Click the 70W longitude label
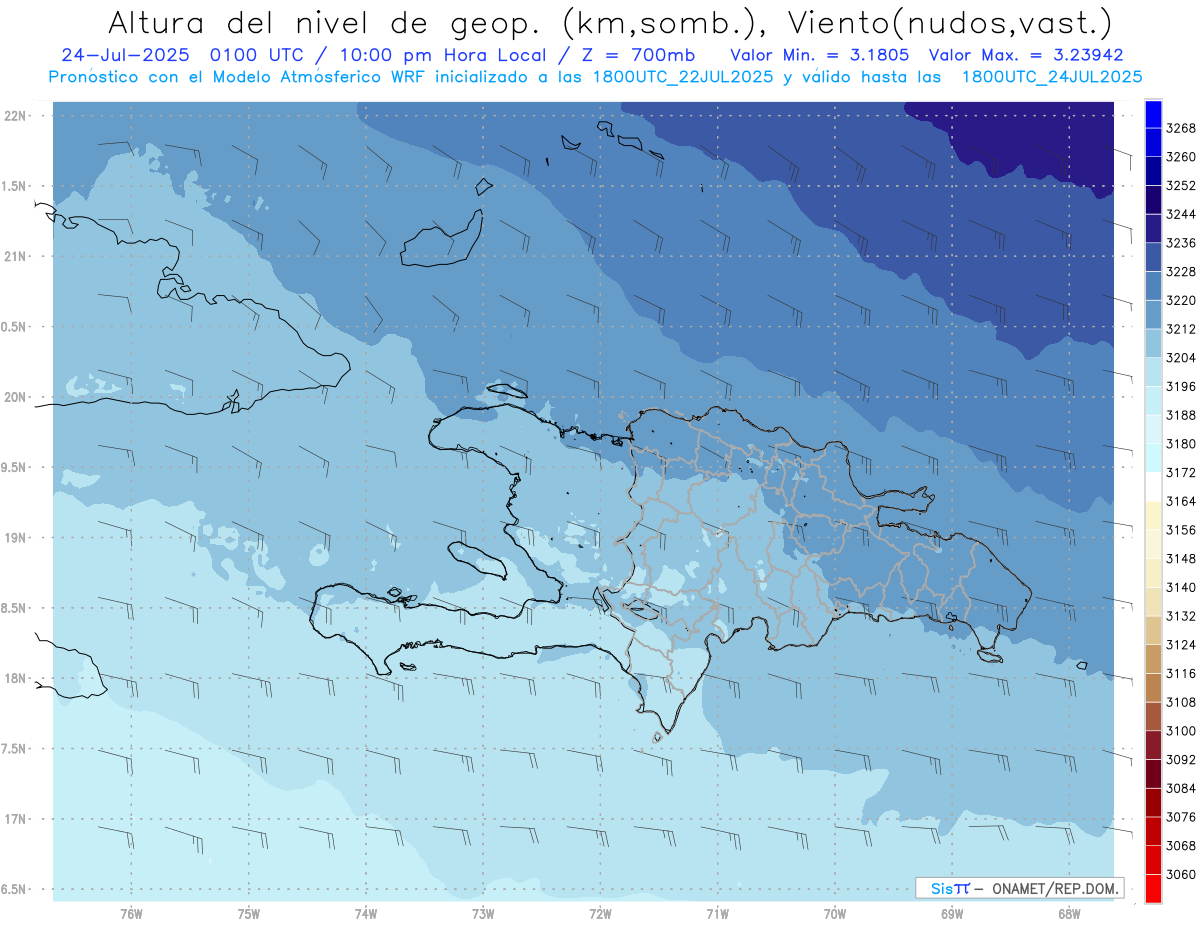Viewport: 1200px width, 927px height. pyautogui.click(x=835, y=913)
